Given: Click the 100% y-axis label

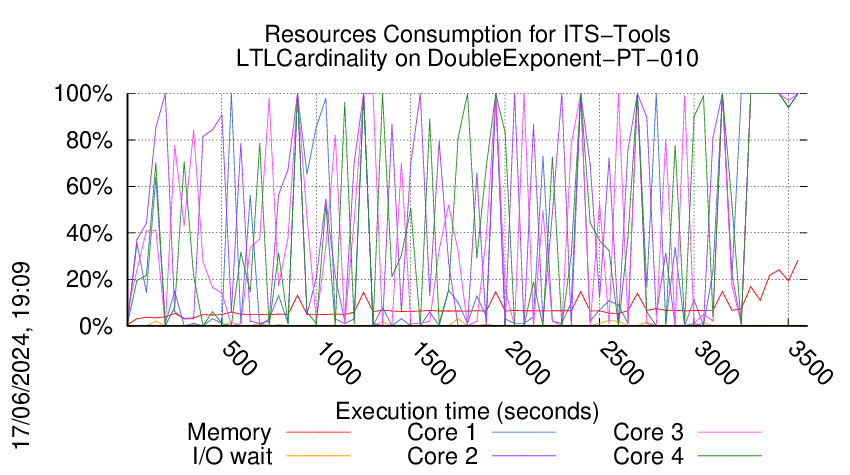Looking at the screenshot, I should click(x=83, y=94).
